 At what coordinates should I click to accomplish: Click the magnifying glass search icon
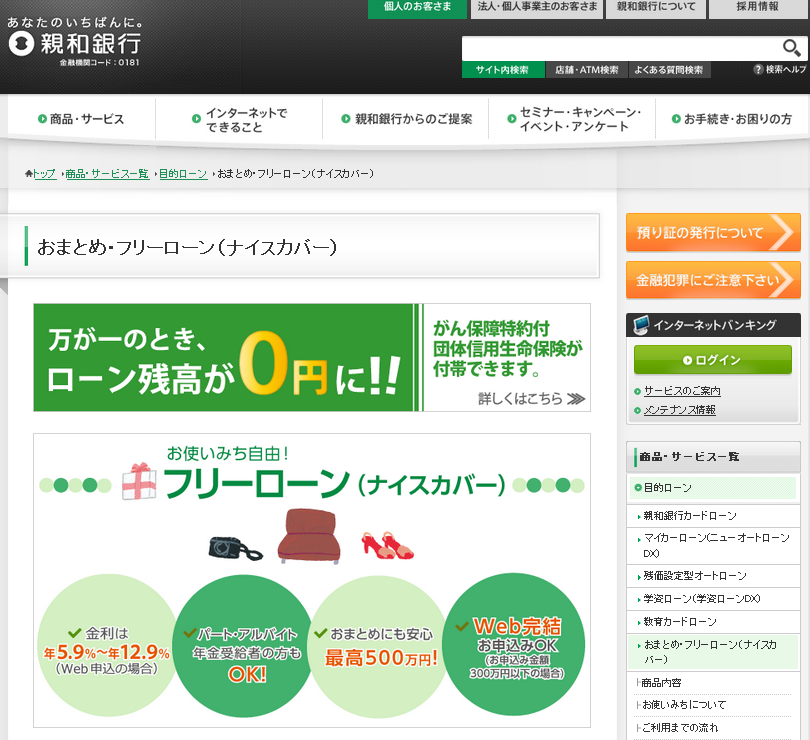coord(791,48)
